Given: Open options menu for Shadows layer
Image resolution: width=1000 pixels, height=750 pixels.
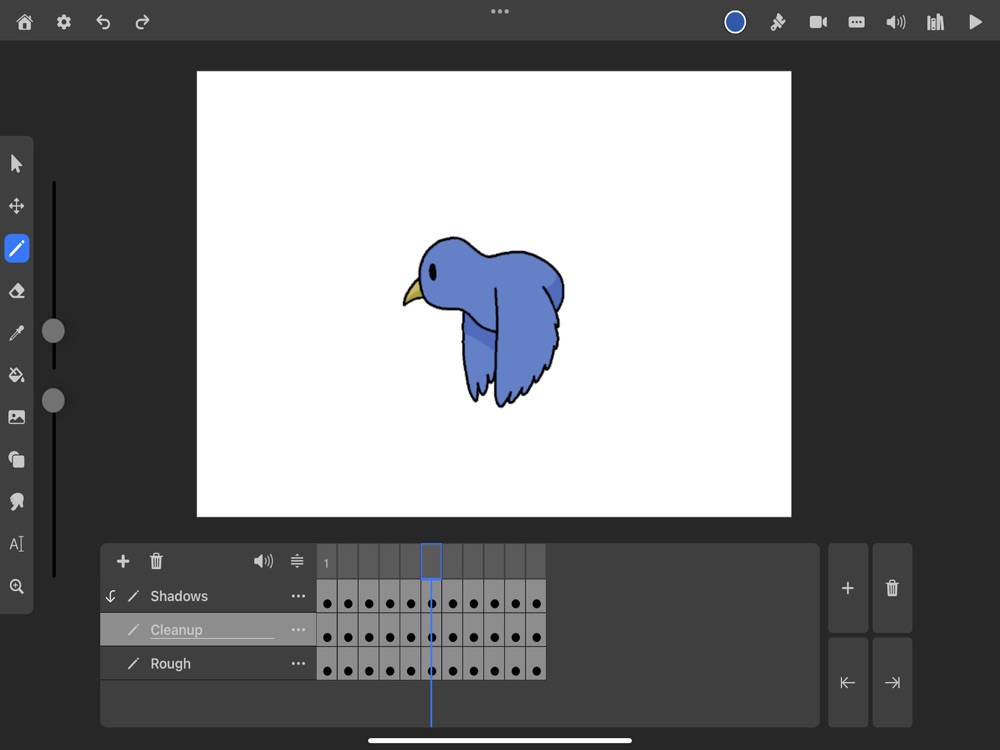Looking at the screenshot, I should point(298,596).
